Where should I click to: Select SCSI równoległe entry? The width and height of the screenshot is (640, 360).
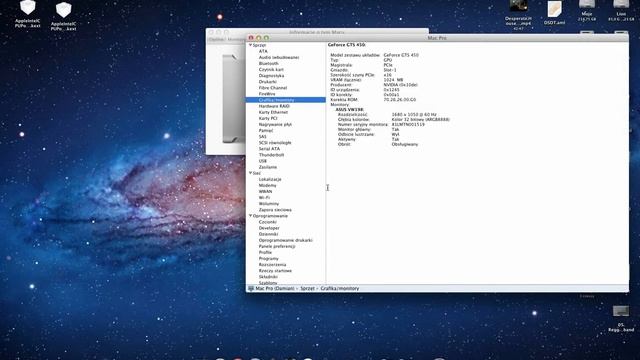click(x=275, y=143)
